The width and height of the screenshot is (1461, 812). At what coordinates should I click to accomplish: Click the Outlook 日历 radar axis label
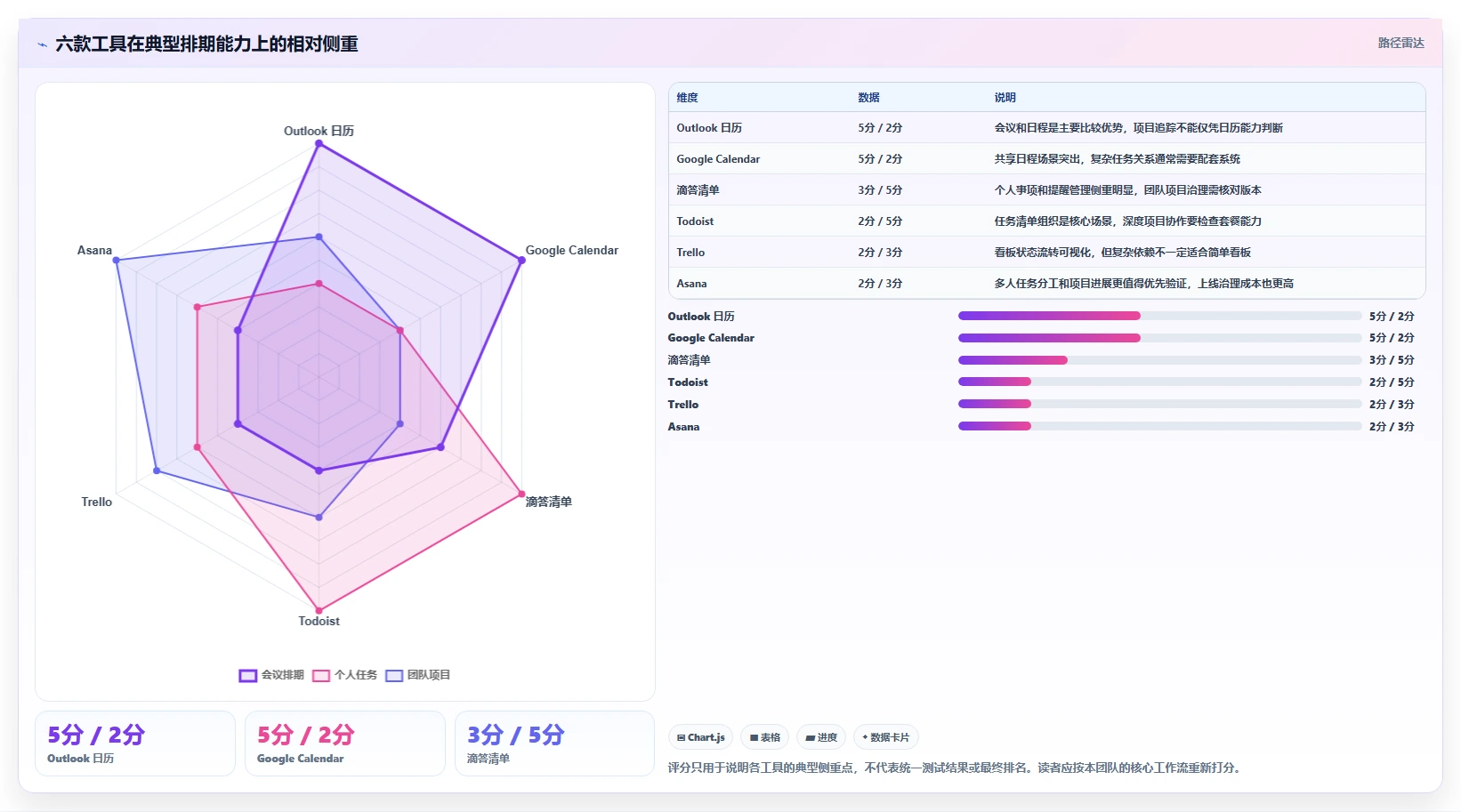click(x=319, y=131)
